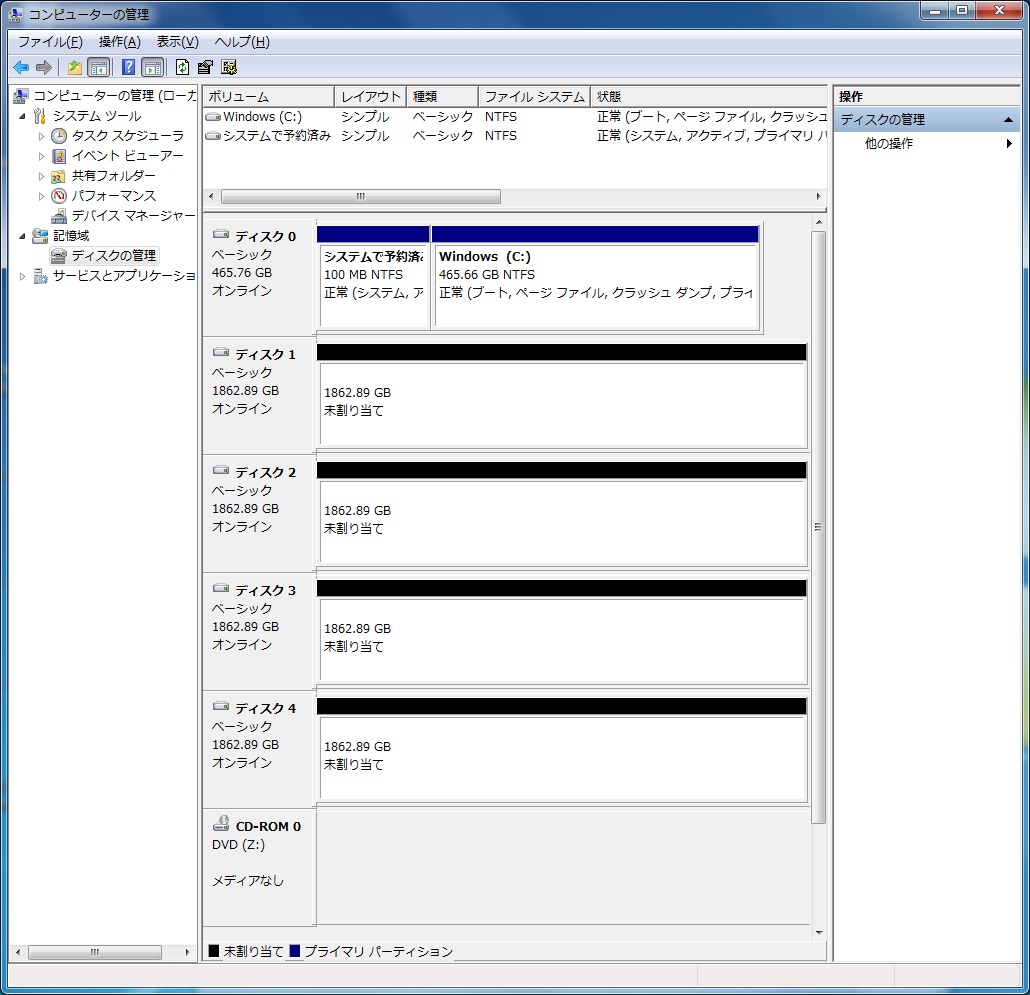Toggle the show/hide console tree button

click(x=99, y=68)
